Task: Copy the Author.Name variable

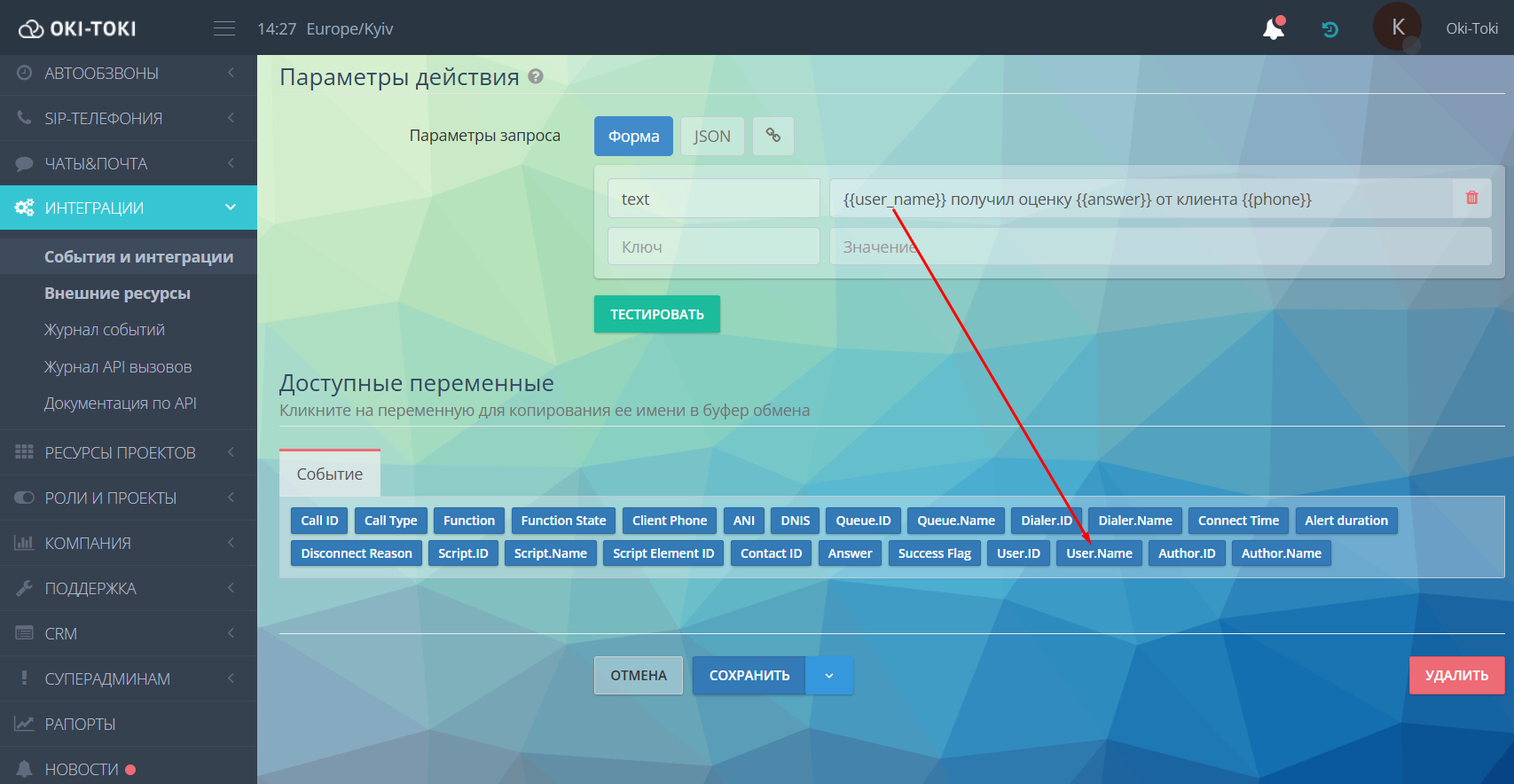Action: click(x=1281, y=553)
